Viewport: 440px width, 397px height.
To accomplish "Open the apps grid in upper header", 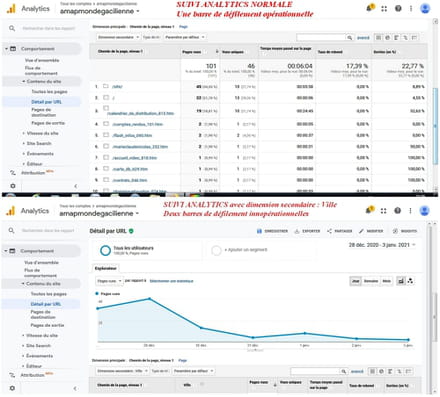I will (384, 9).
